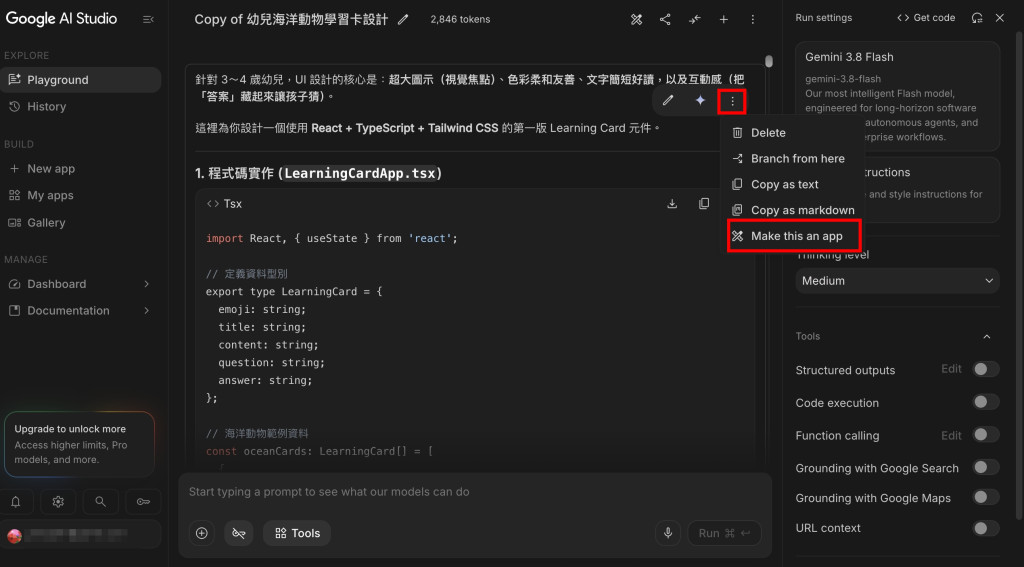
Task: Rerun the response with sparkle icon
Action: 700,101
